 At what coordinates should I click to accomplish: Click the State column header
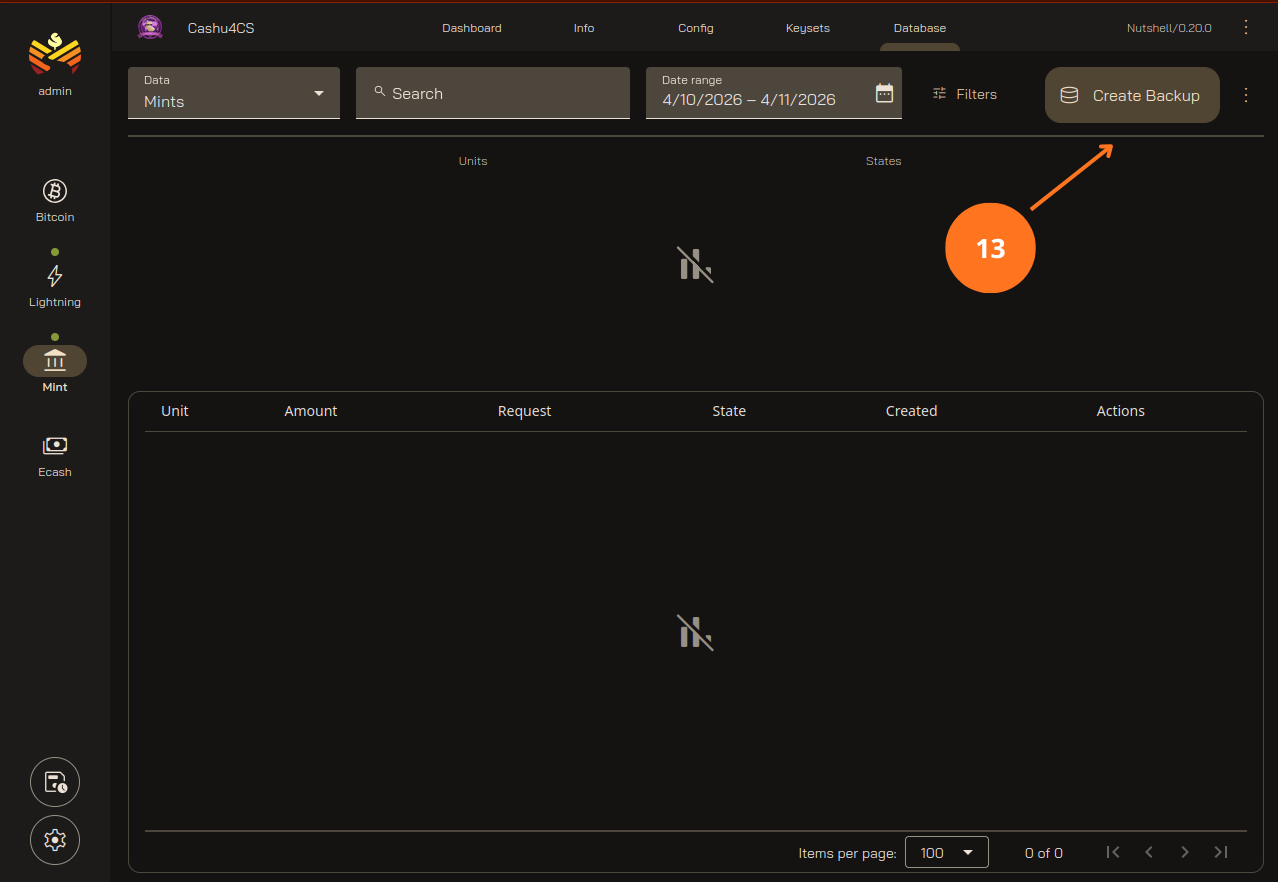(729, 411)
